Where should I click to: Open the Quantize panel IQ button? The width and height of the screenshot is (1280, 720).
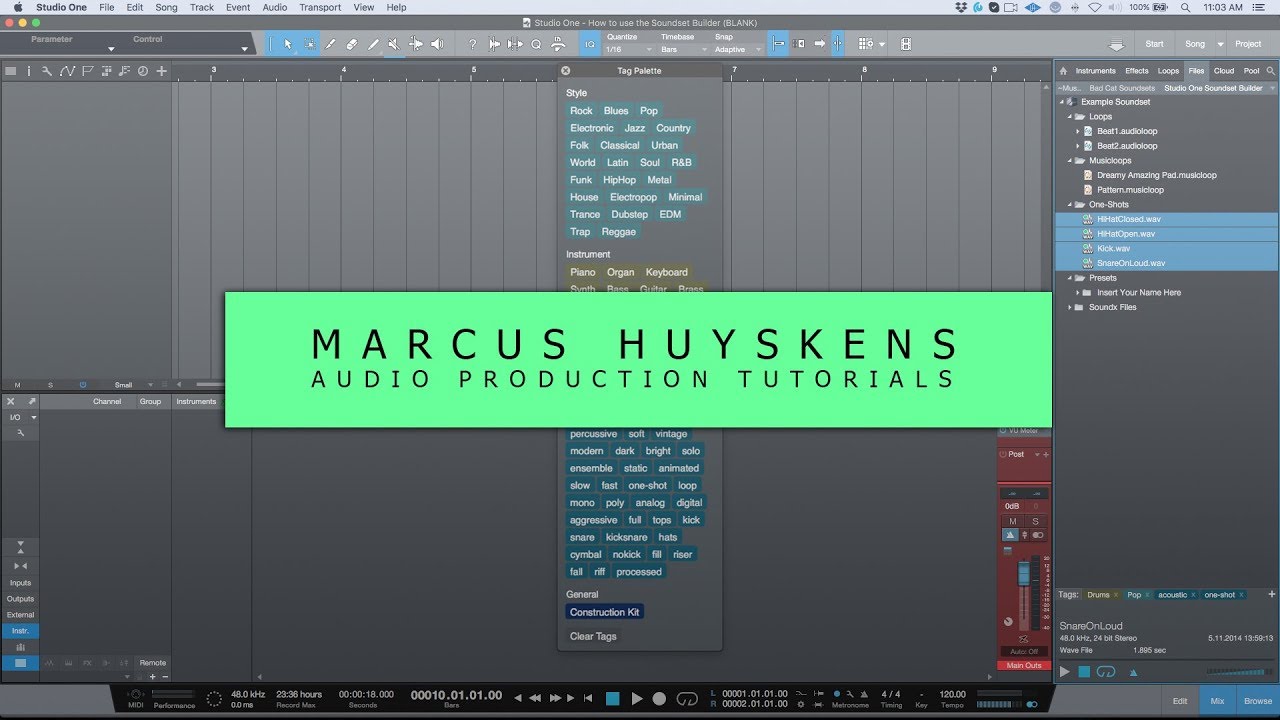coord(590,44)
